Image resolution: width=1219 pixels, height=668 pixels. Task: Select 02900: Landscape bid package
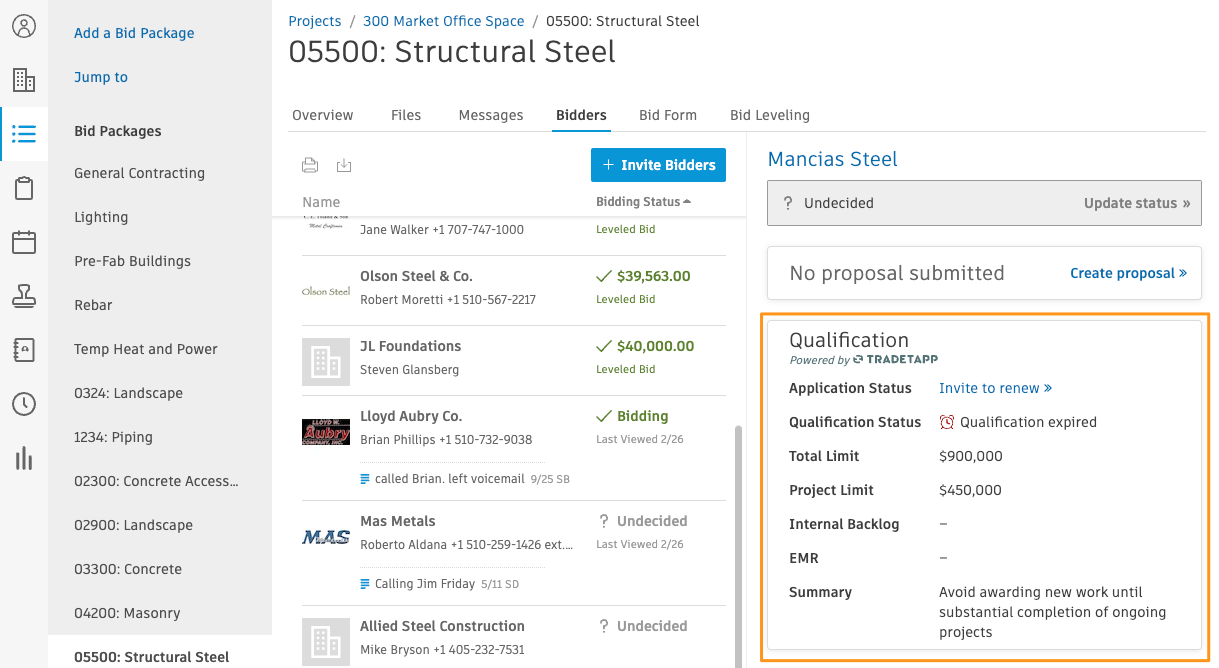point(133,525)
